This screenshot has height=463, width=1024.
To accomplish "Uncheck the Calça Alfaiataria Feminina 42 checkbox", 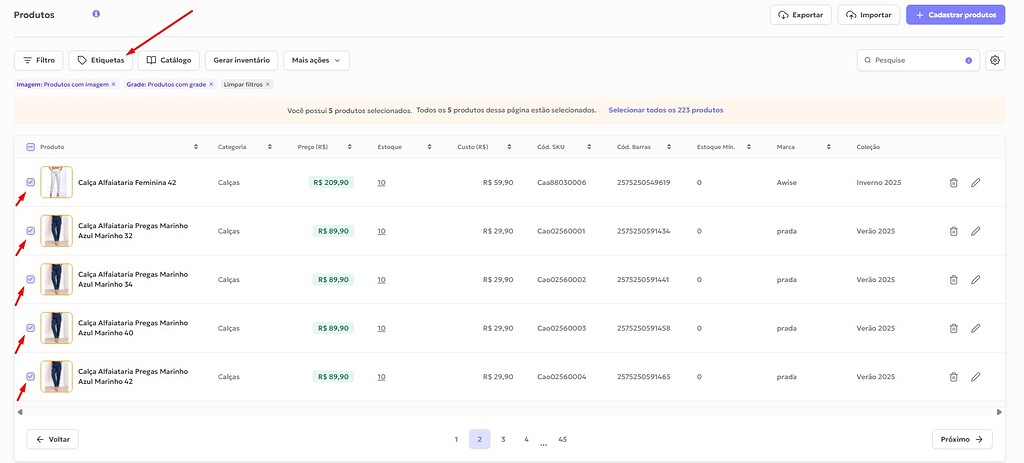I will point(30,182).
